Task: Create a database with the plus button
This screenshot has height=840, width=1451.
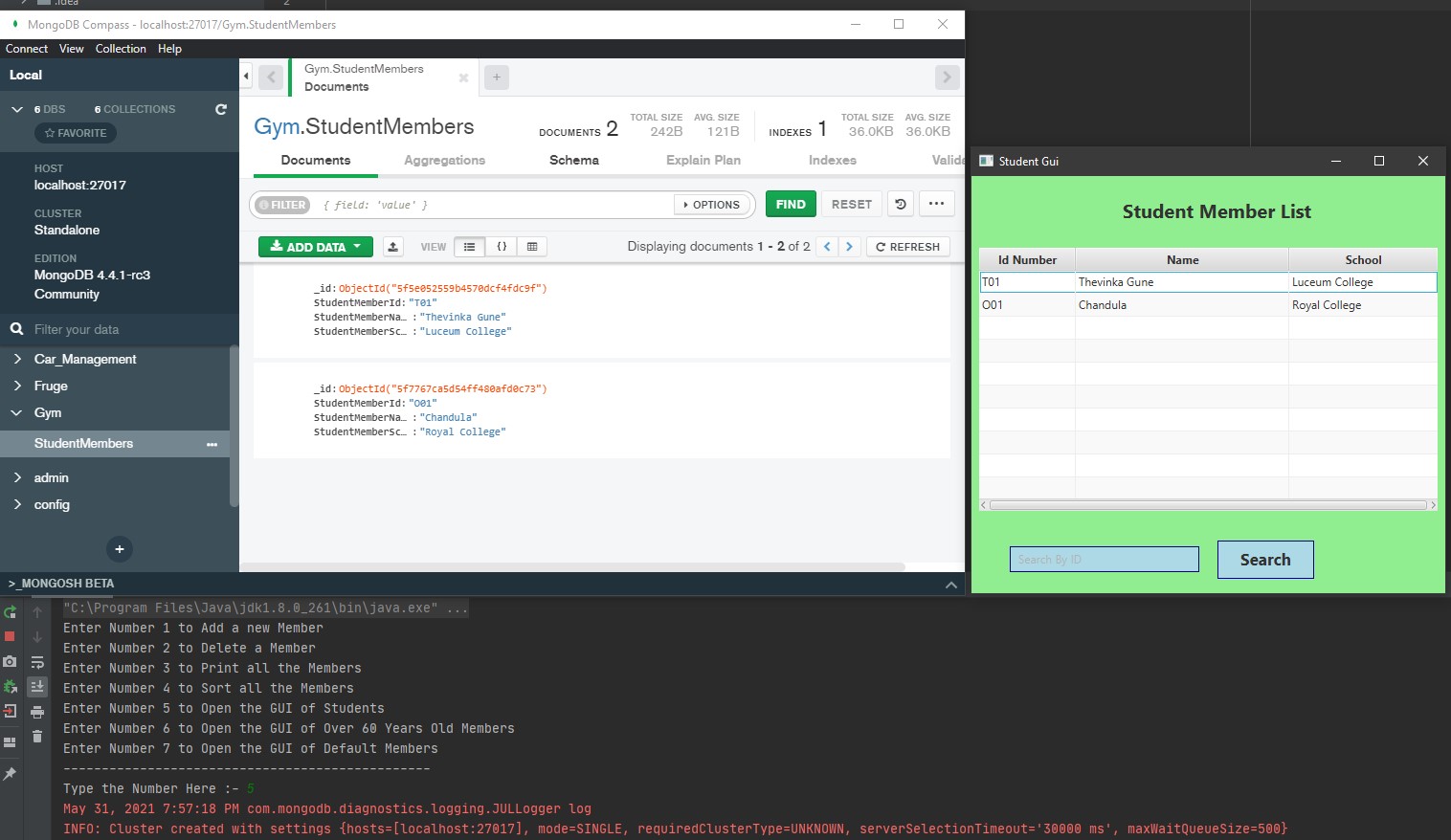Action: (x=120, y=549)
